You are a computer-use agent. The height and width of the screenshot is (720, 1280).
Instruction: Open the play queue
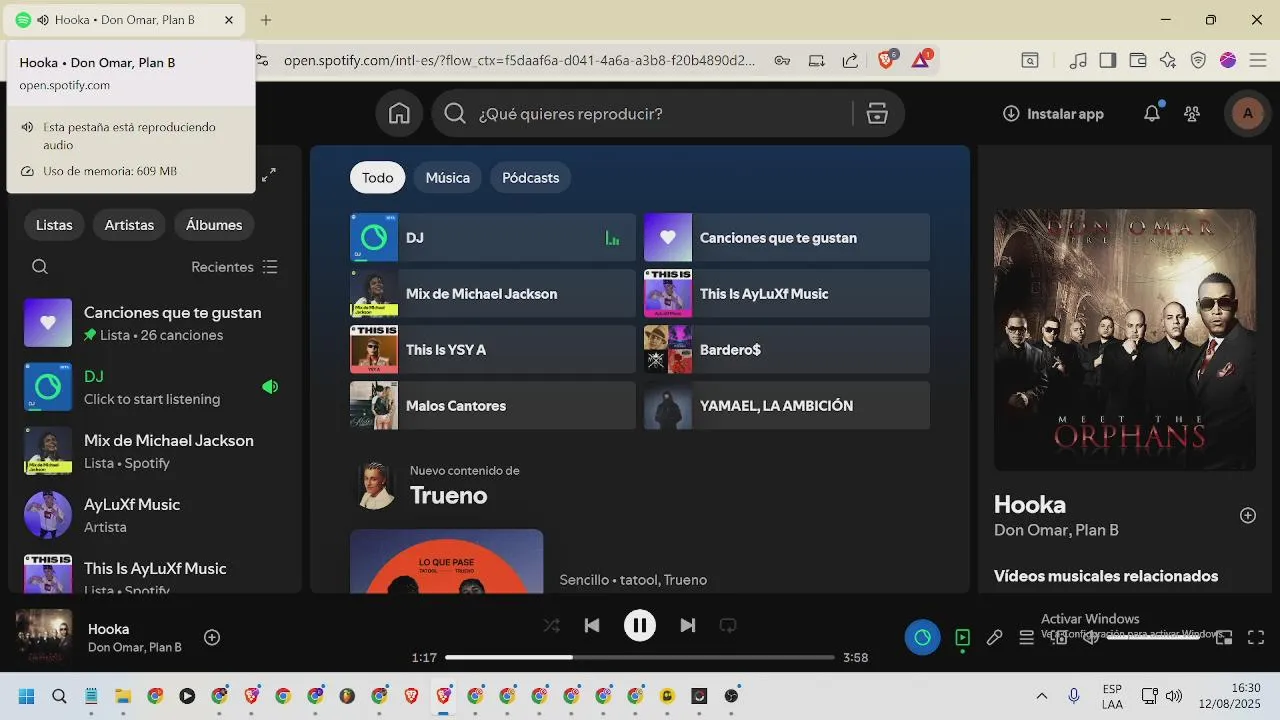[x=1026, y=637]
